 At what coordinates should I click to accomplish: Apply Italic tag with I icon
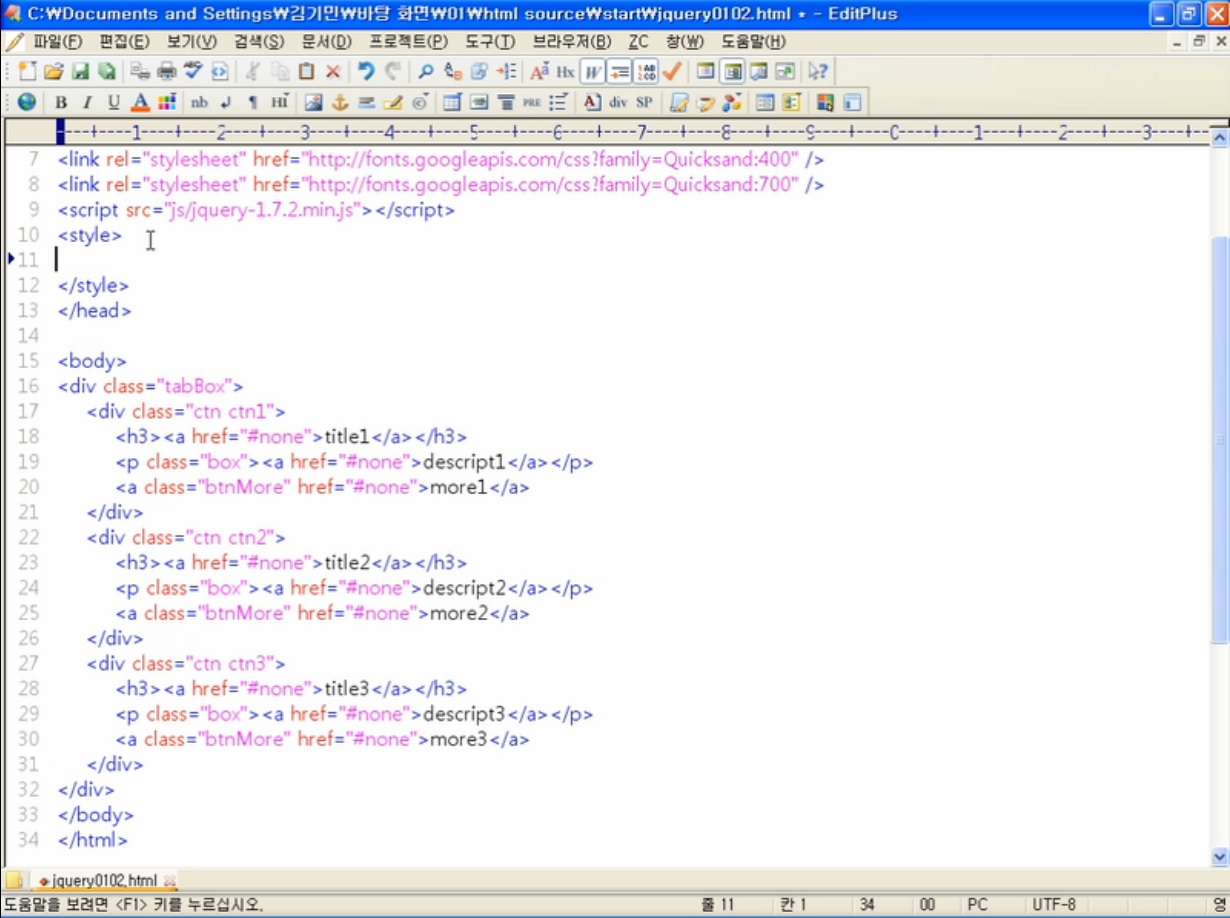click(87, 102)
